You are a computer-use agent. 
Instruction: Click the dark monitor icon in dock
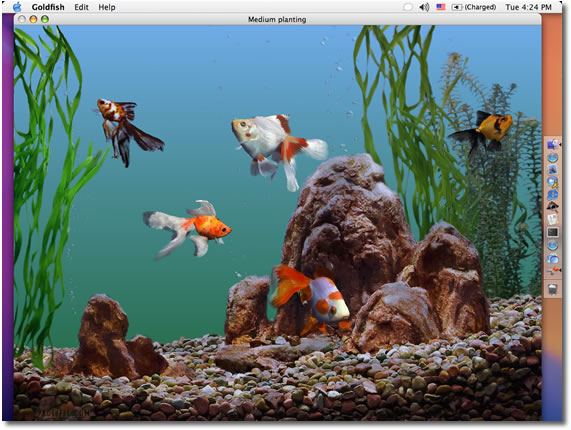tap(553, 232)
